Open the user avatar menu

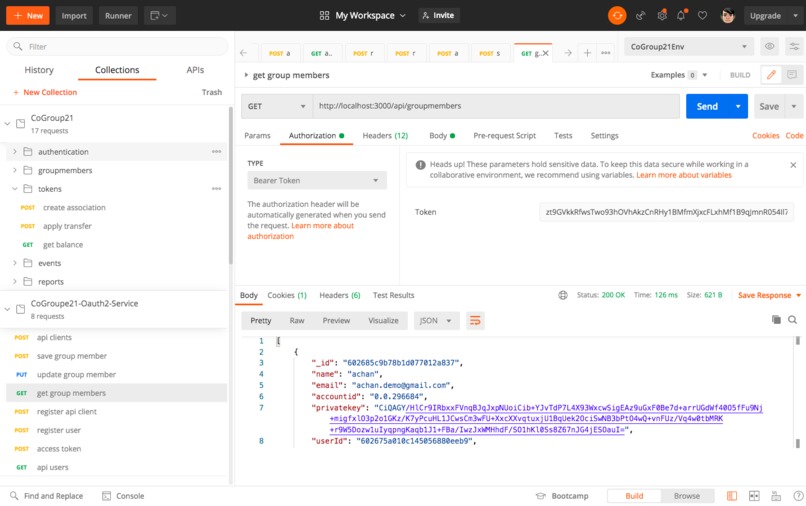pos(727,15)
